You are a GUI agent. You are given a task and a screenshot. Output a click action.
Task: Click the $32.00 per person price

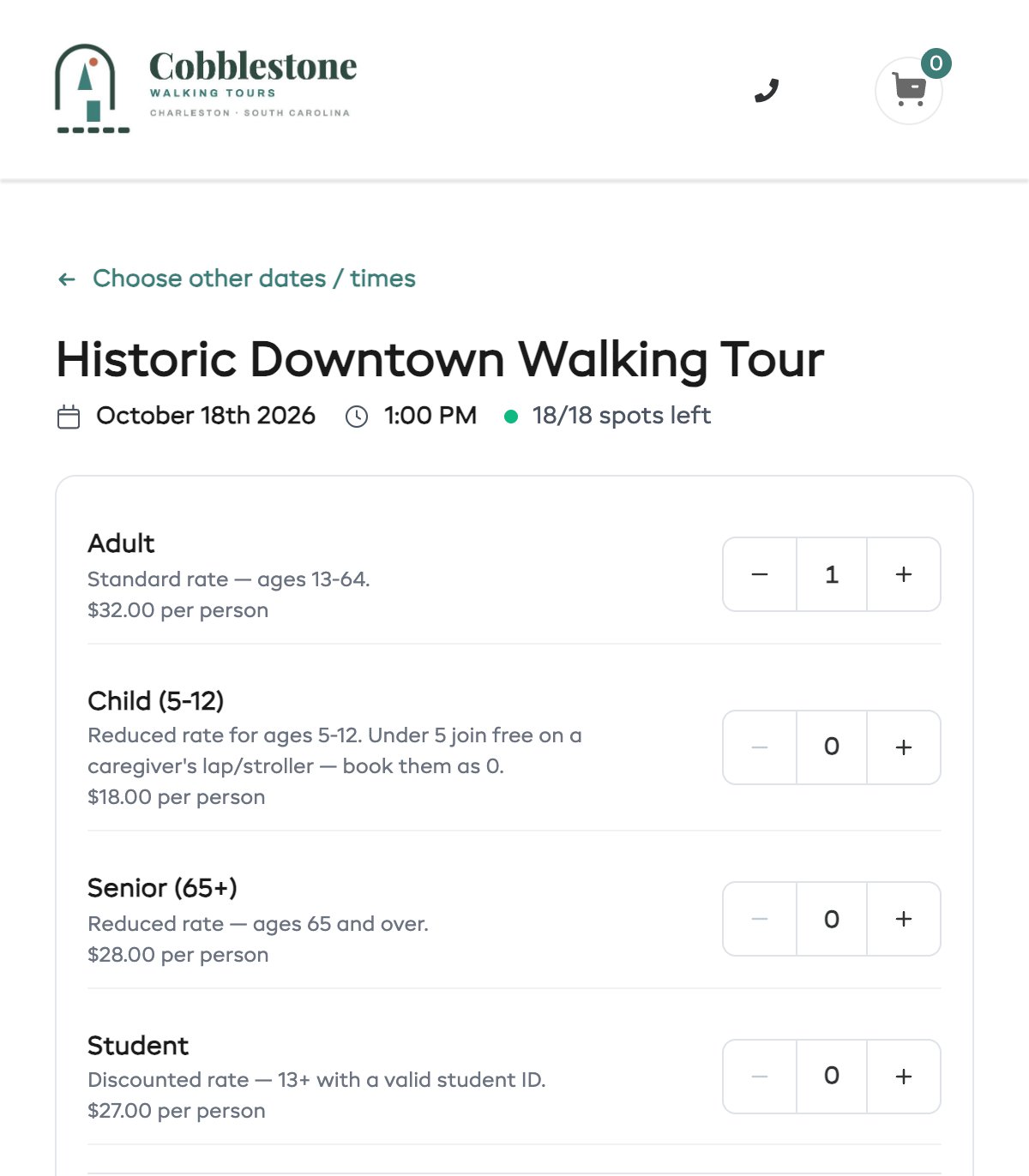[x=178, y=610]
